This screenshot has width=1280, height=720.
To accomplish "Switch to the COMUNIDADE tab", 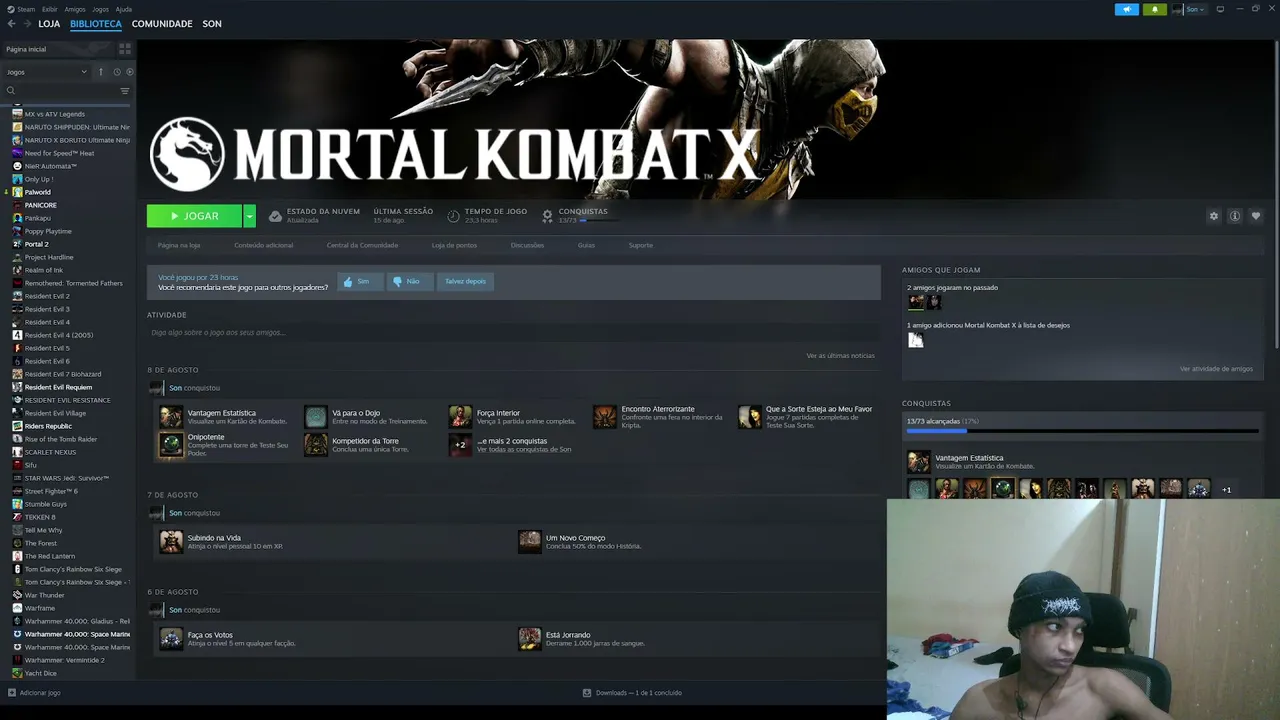I will 162,24.
